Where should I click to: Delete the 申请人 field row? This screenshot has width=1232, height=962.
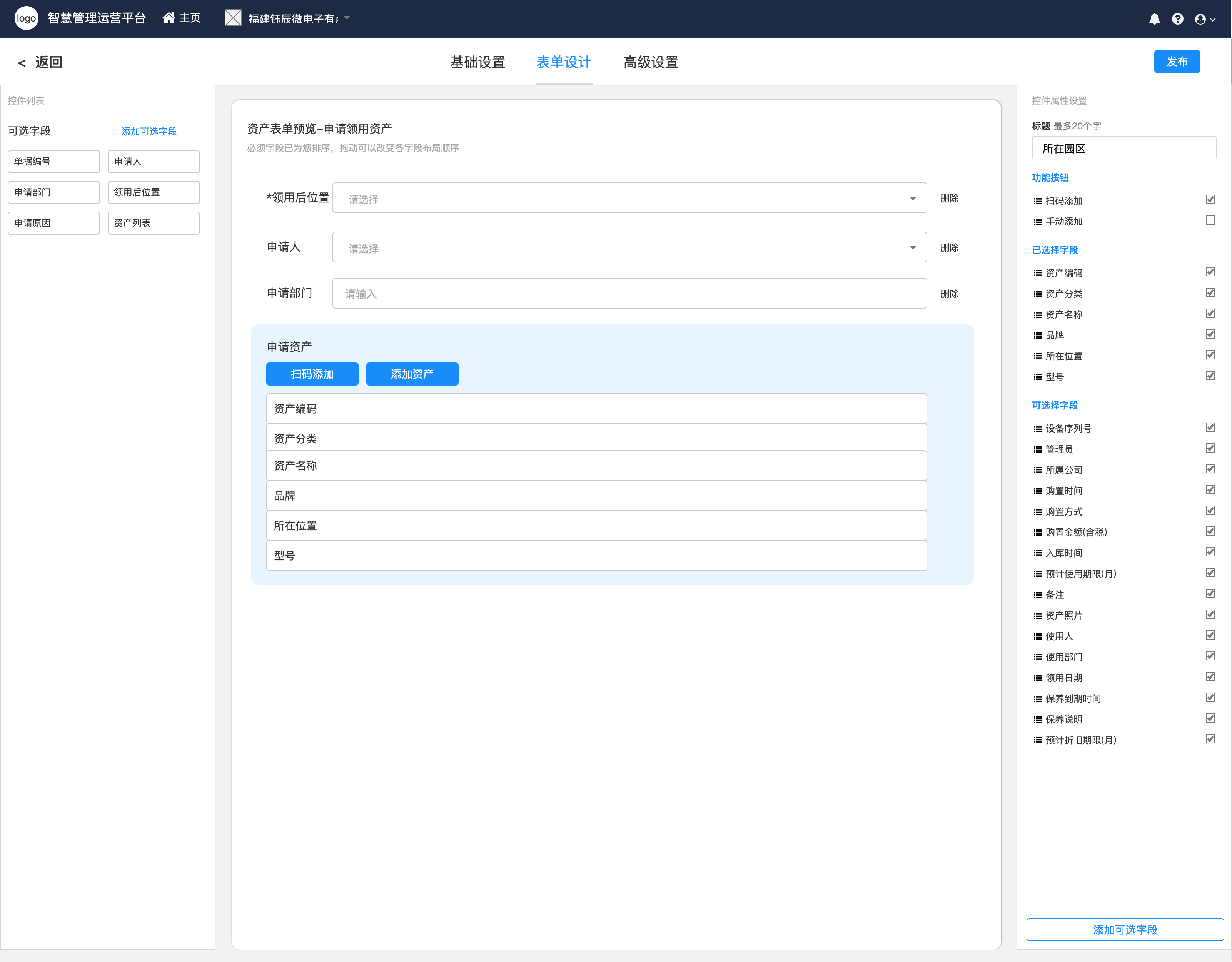949,248
